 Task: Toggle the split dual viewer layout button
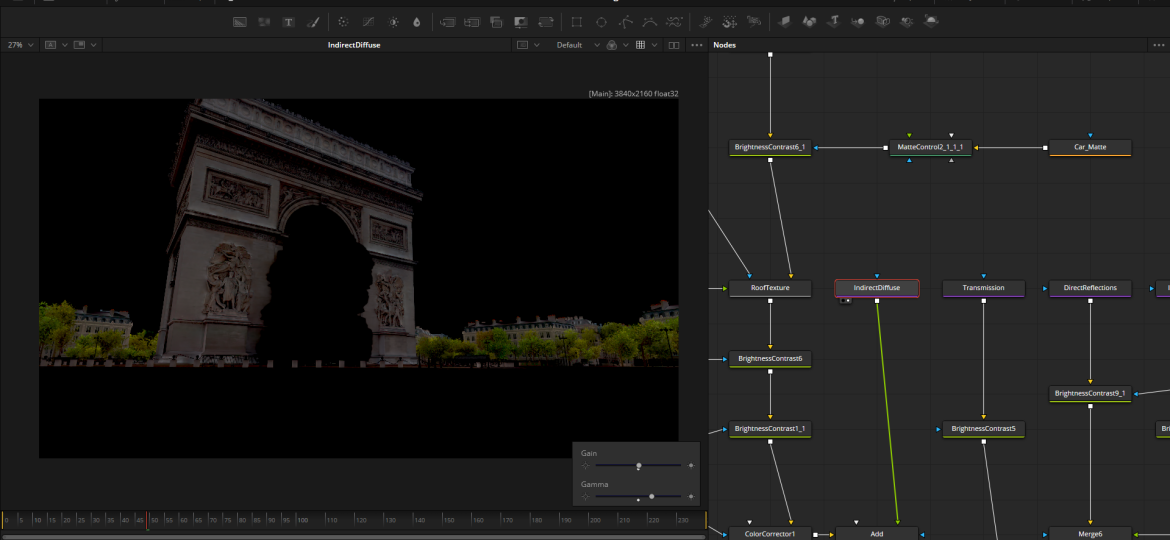[674, 45]
